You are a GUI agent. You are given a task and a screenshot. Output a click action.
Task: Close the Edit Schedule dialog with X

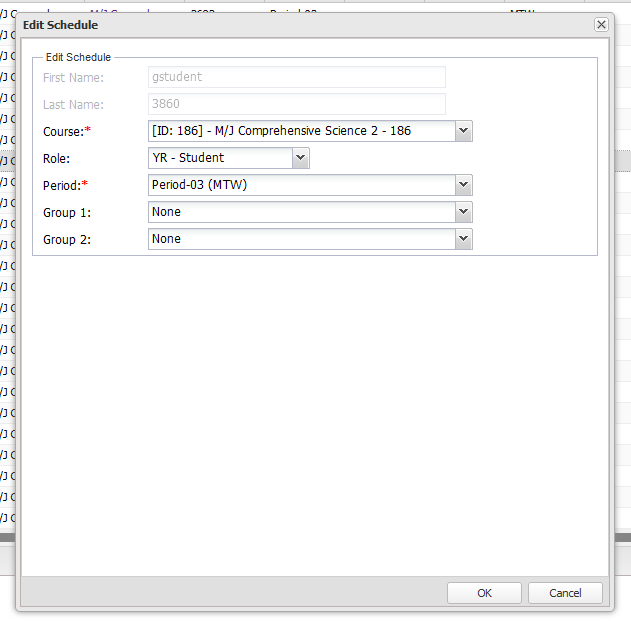pos(600,24)
